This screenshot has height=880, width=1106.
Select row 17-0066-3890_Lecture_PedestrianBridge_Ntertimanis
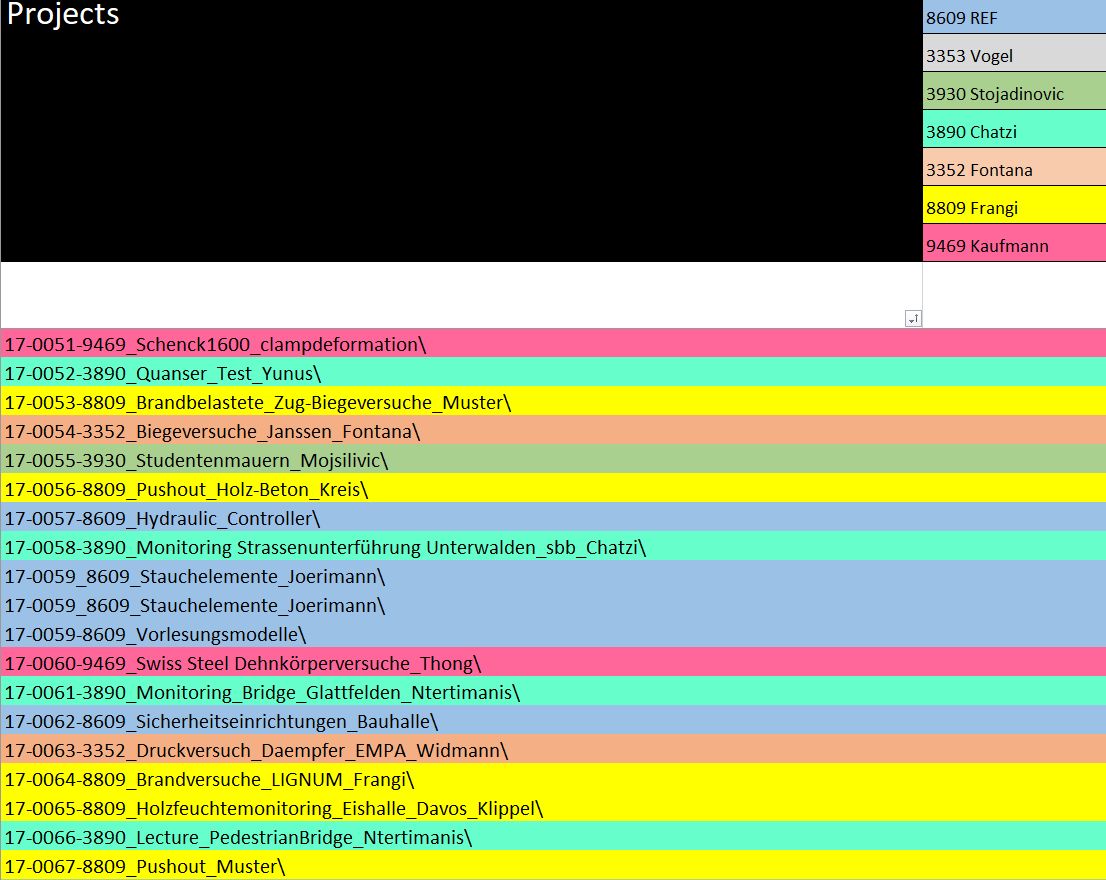553,836
